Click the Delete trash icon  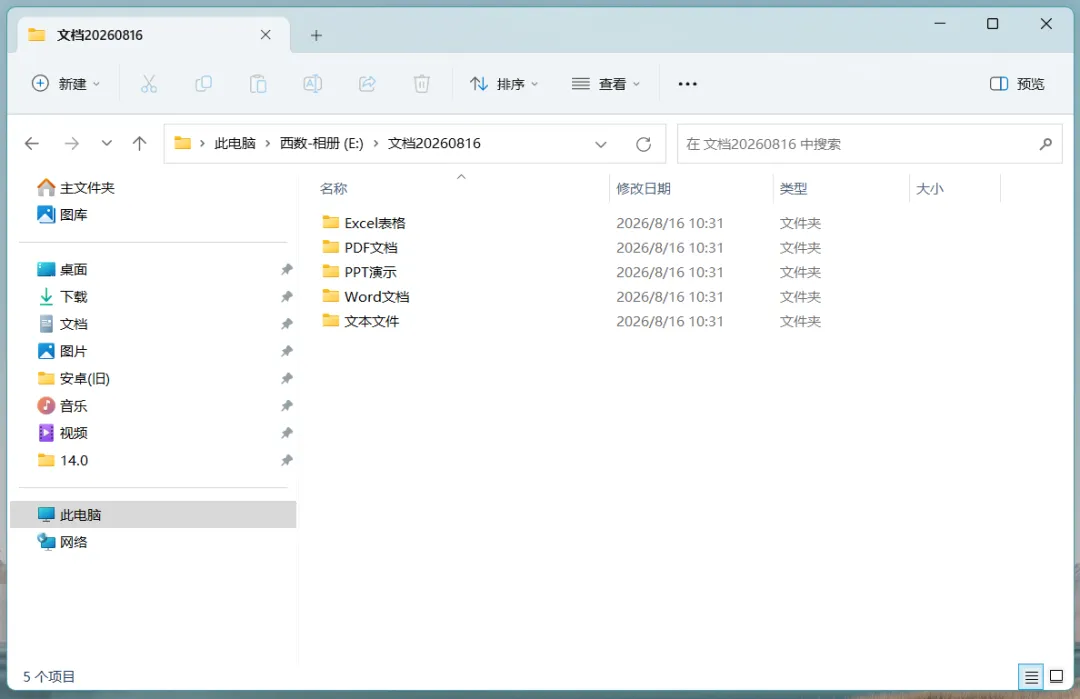coord(422,84)
